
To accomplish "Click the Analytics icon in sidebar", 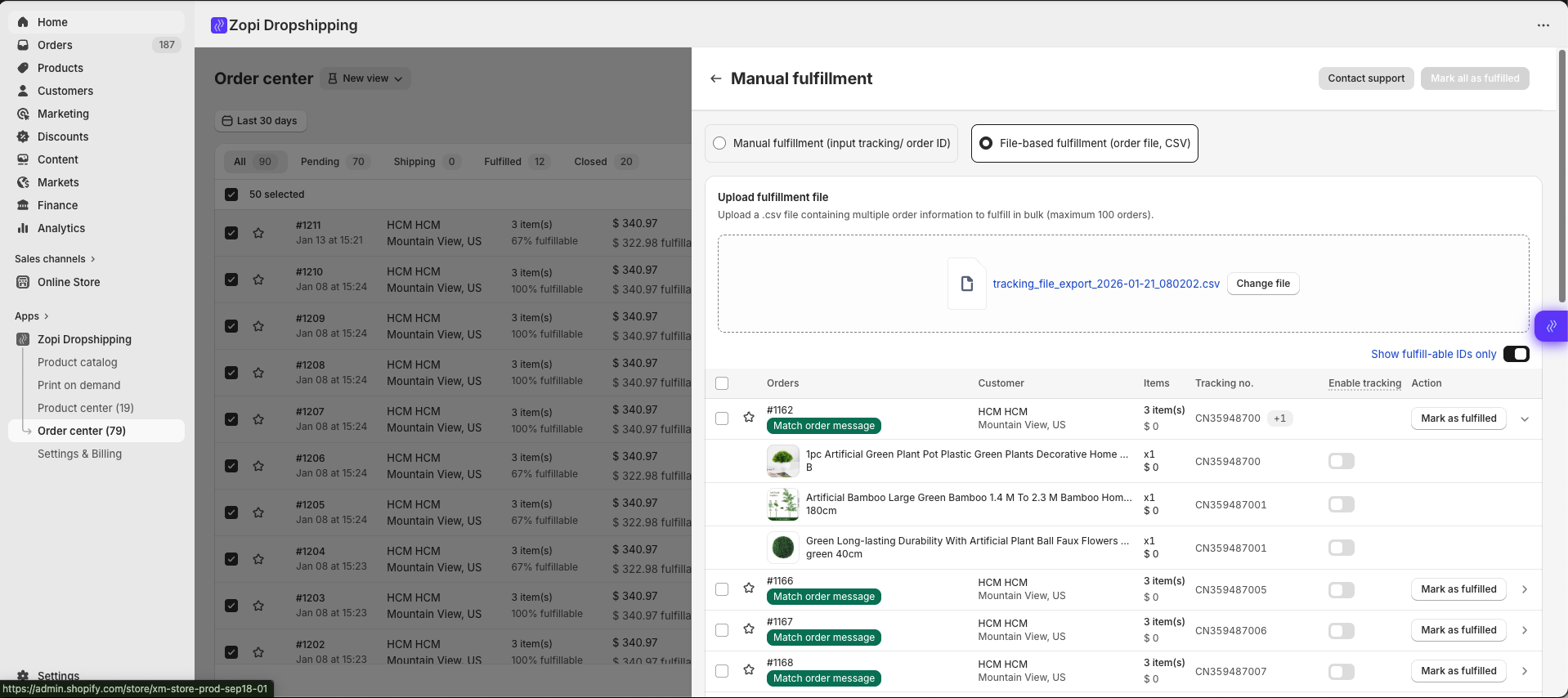I will 23,228.
